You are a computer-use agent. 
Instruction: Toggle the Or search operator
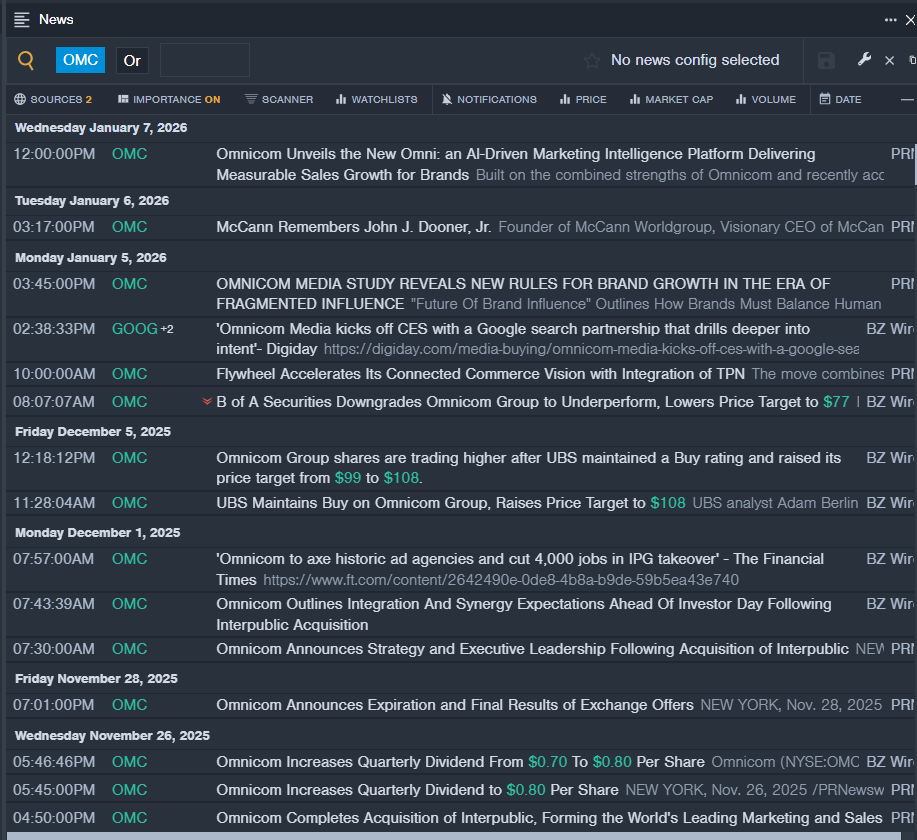tap(132, 61)
